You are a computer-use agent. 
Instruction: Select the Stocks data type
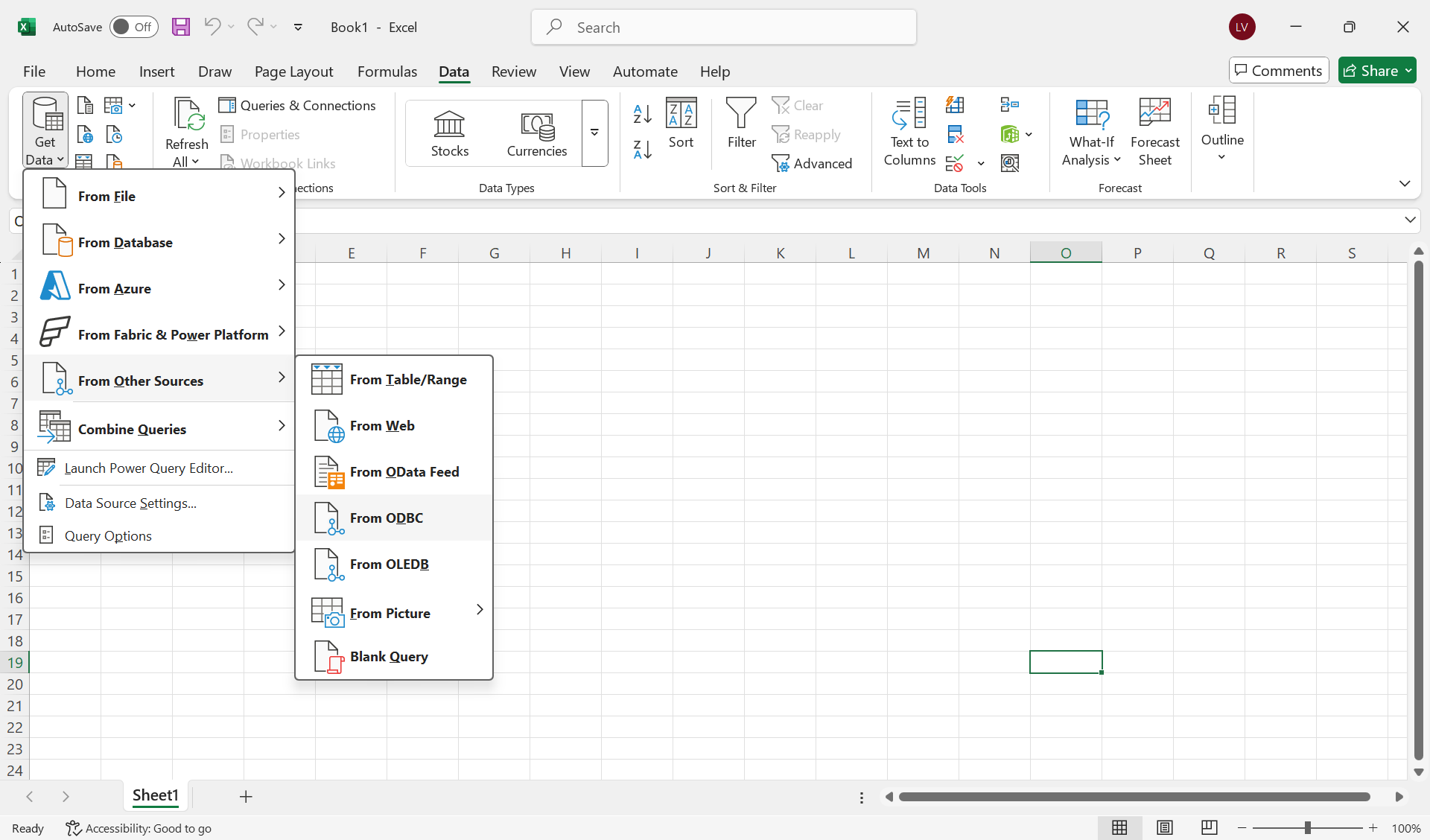[x=449, y=133]
